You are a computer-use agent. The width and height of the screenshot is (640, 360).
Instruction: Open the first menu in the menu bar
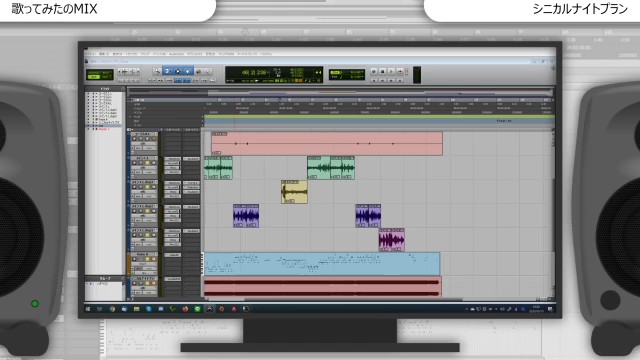[x=89, y=53]
